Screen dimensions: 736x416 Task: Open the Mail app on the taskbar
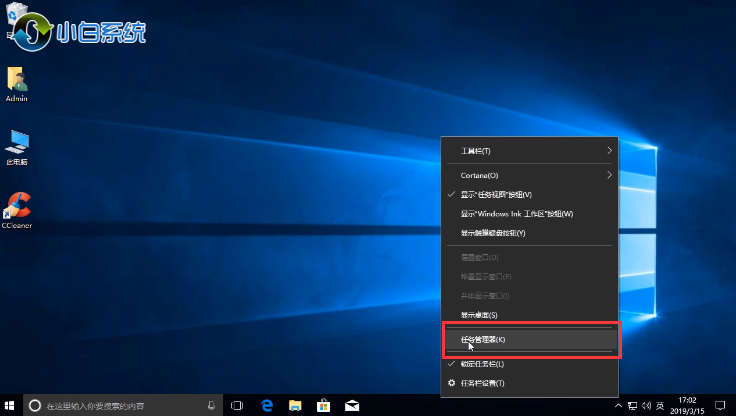pos(352,405)
